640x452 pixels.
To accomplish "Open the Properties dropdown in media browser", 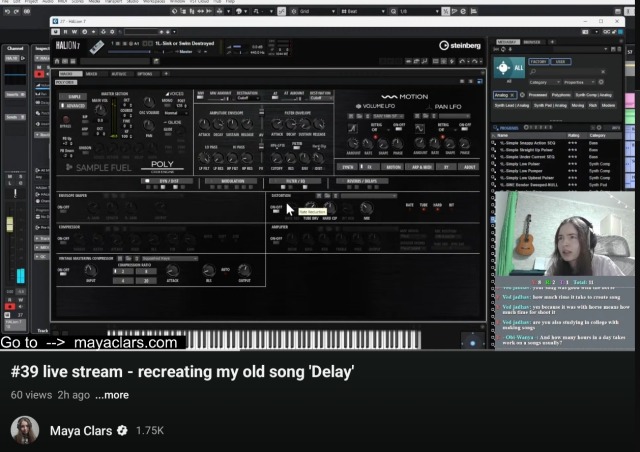I will click(579, 82).
